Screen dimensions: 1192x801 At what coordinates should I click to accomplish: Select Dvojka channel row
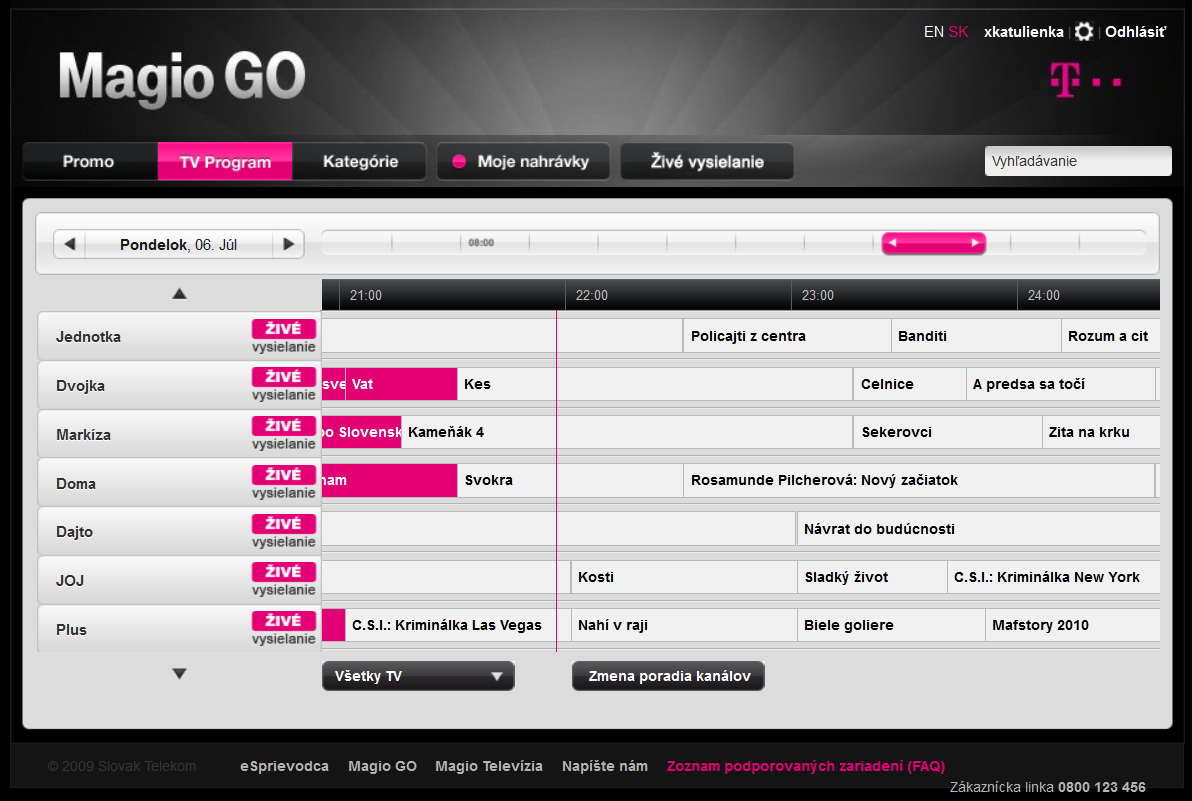click(179, 385)
